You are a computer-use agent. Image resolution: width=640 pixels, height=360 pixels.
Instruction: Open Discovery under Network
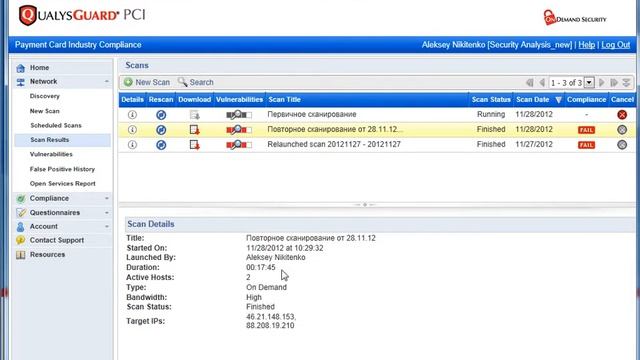(x=44, y=96)
